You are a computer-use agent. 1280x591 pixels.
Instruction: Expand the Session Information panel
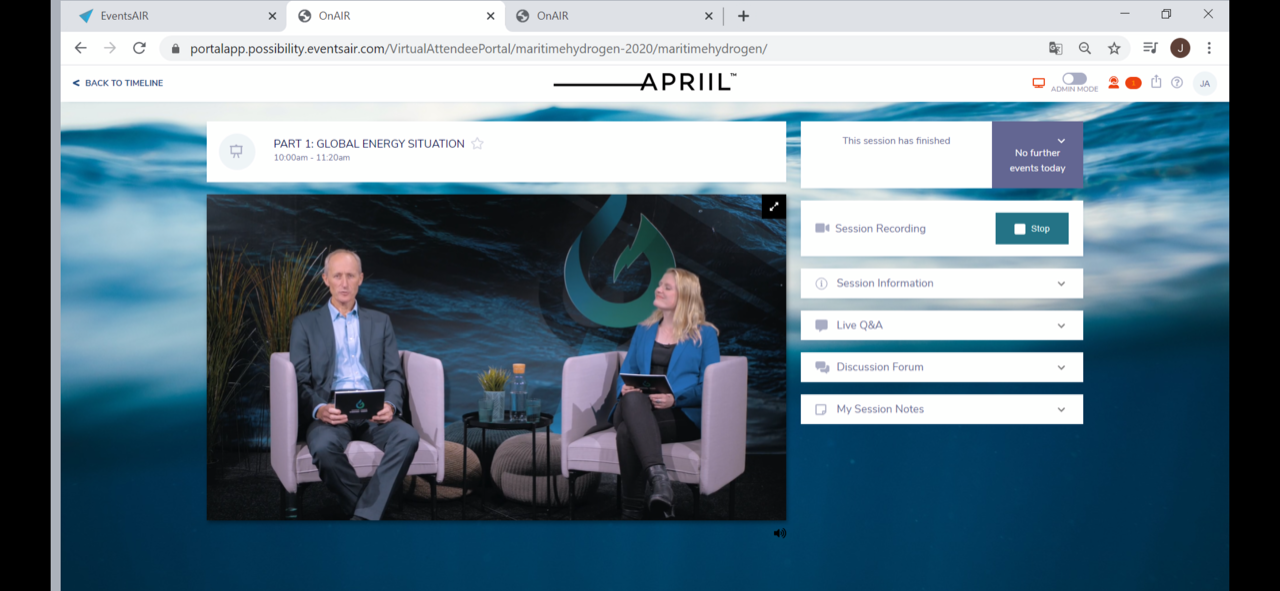coord(941,283)
